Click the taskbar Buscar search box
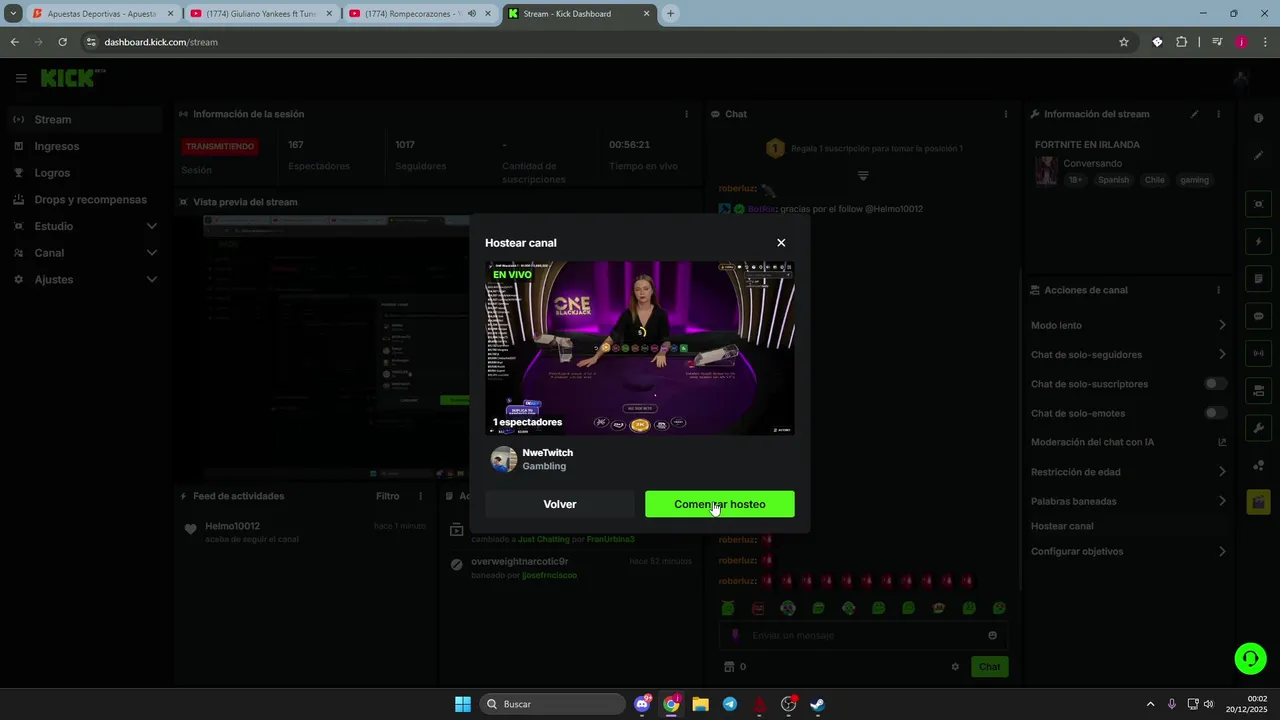 (553, 704)
